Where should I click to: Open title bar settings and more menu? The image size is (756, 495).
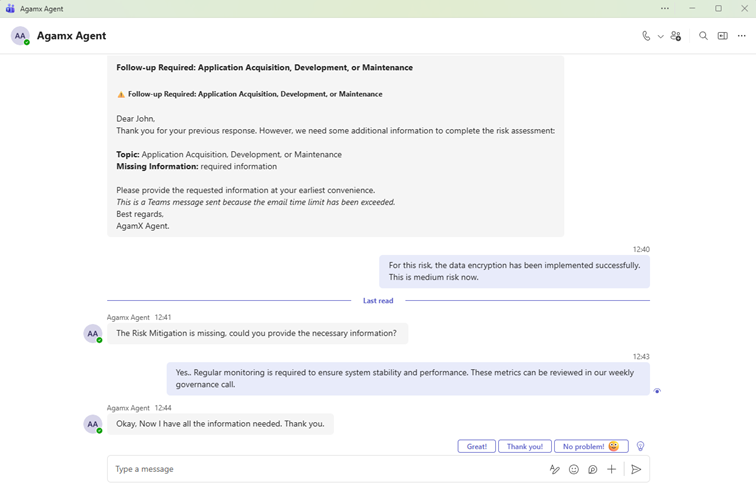point(665,8)
